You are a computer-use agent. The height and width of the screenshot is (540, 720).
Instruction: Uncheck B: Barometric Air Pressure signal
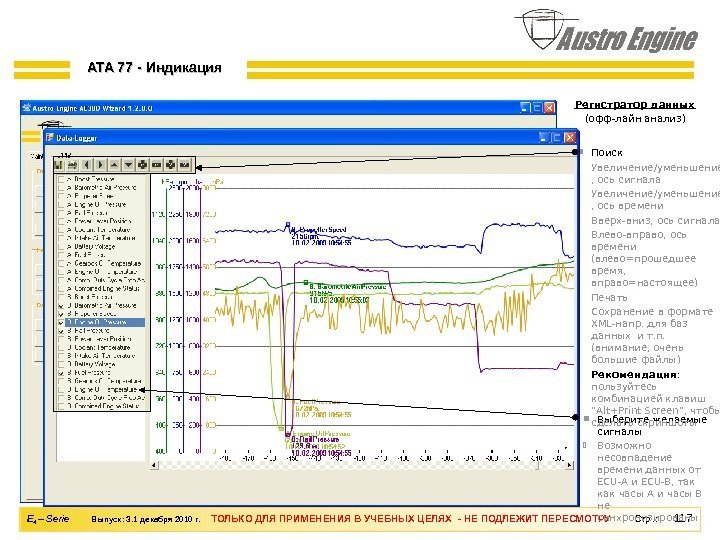61,305
